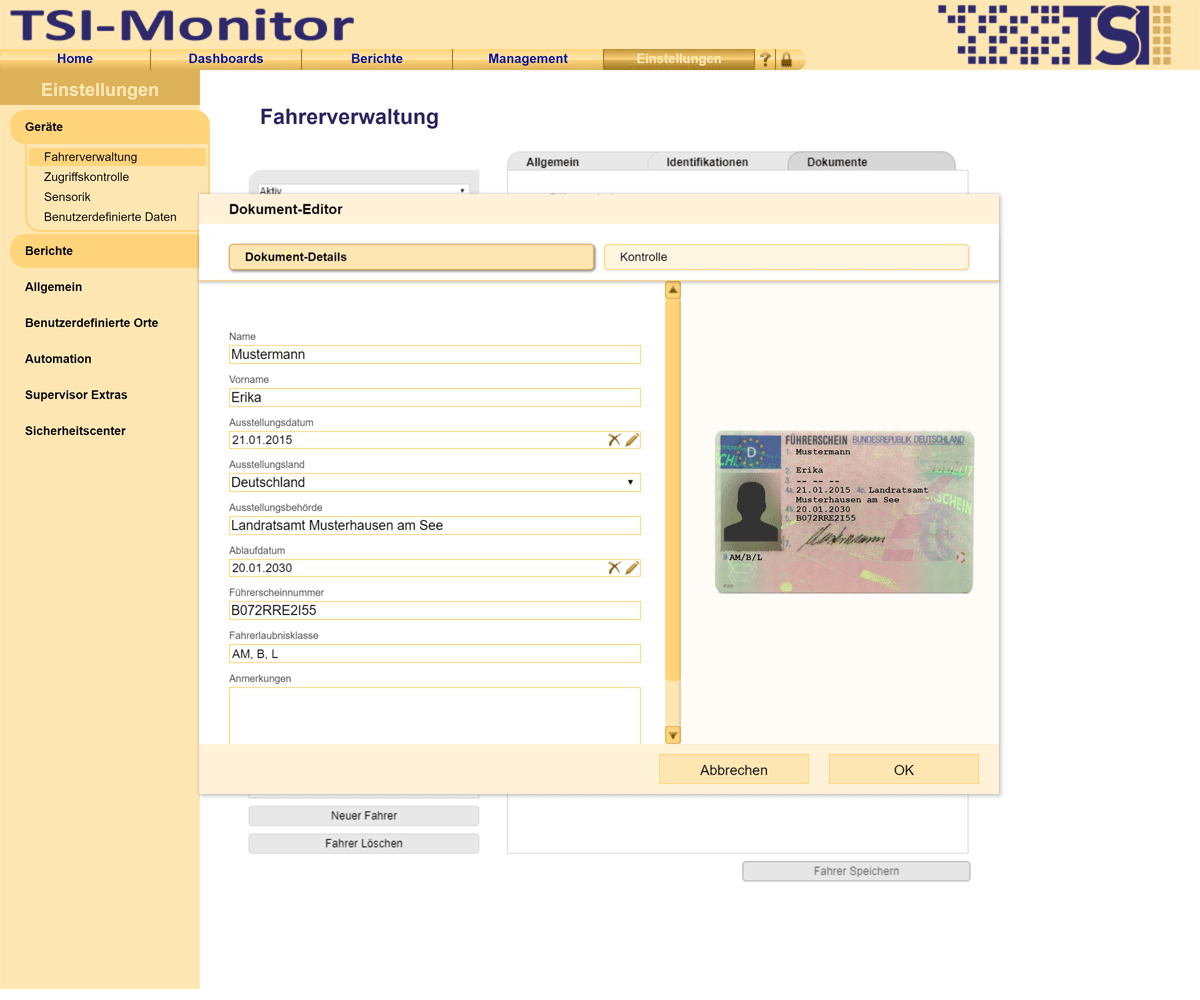The width and height of the screenshot is (1200, 1000).
Task: Click the Anmerkungen text area
Action: tap(435, 716)
